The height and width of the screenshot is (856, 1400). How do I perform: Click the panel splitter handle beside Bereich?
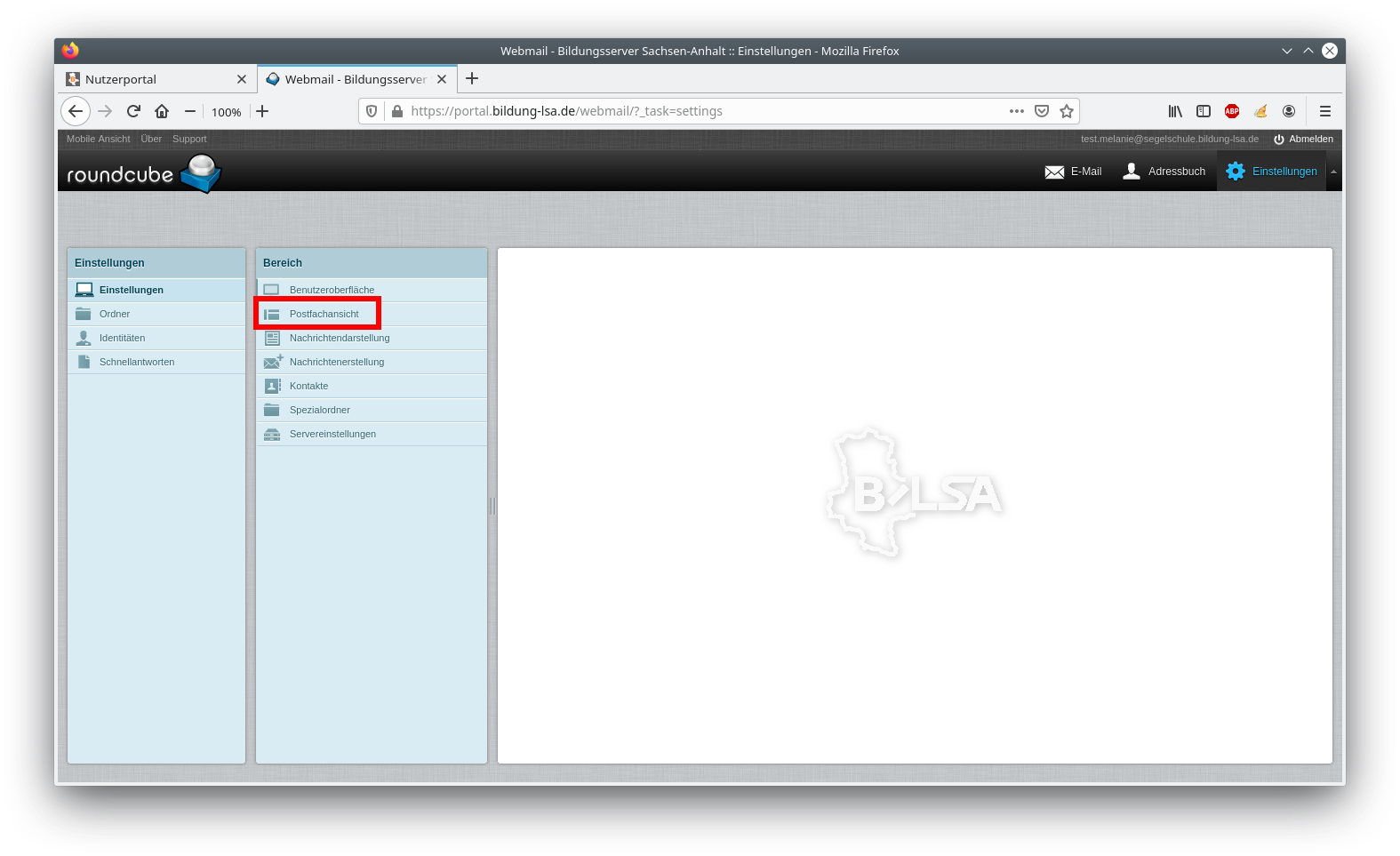[492, 506]
